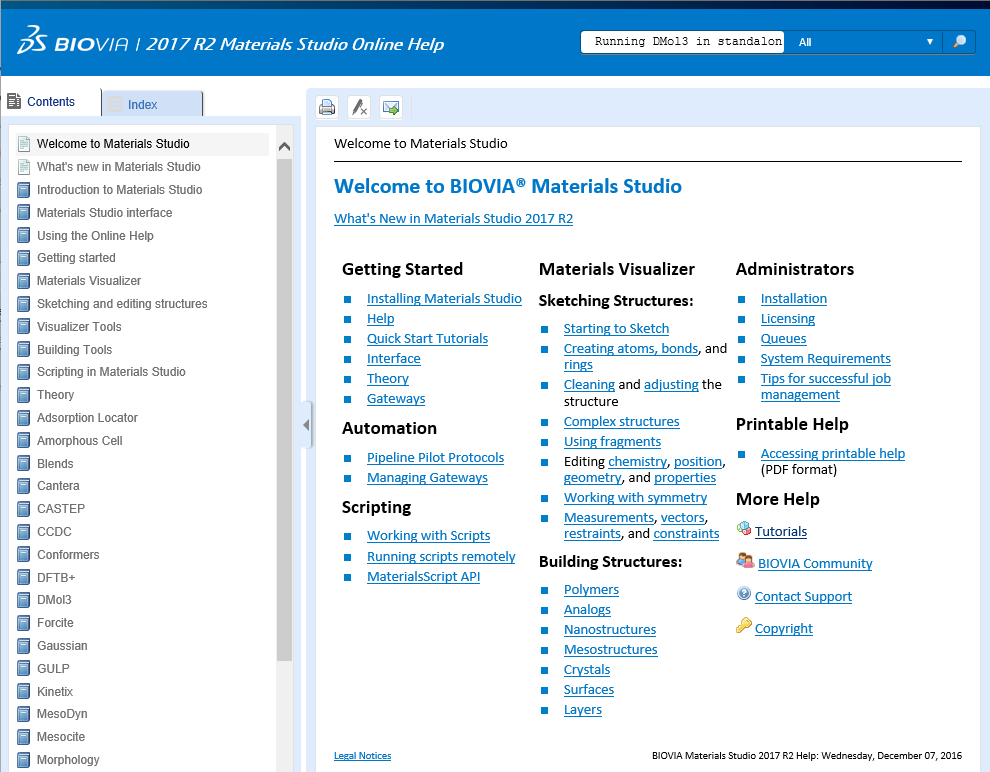Follow the Pipeline Pilot Protocols link

tap(435, 458)
